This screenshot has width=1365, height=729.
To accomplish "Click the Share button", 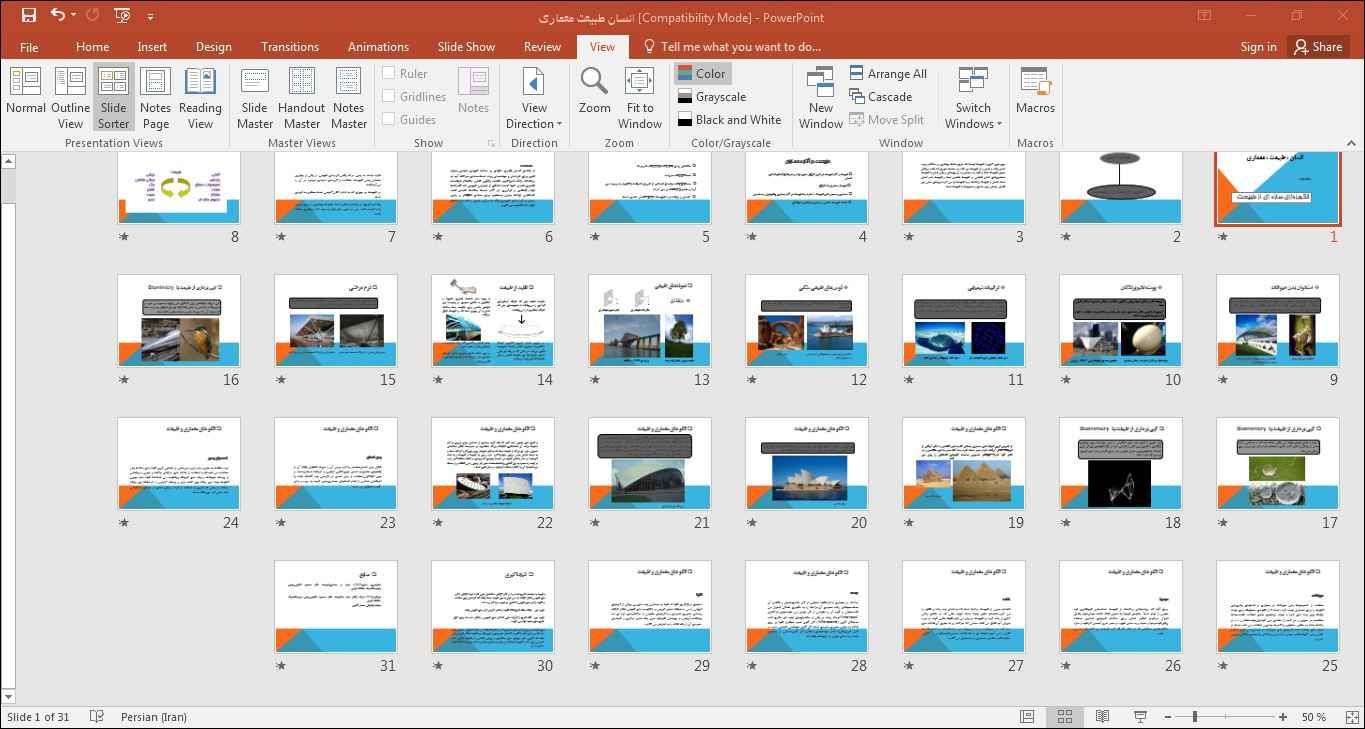I will pos(1317,46).
